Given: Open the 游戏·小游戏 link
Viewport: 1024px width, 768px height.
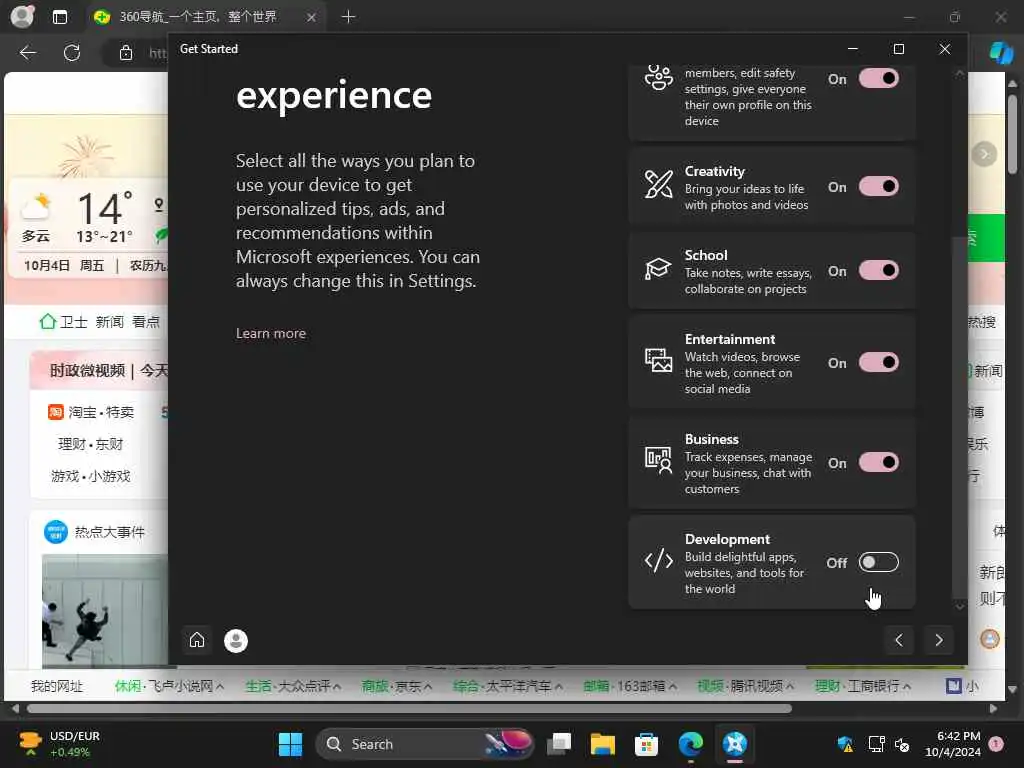Looking at the screenshot, I should click(x=91, y=476).
